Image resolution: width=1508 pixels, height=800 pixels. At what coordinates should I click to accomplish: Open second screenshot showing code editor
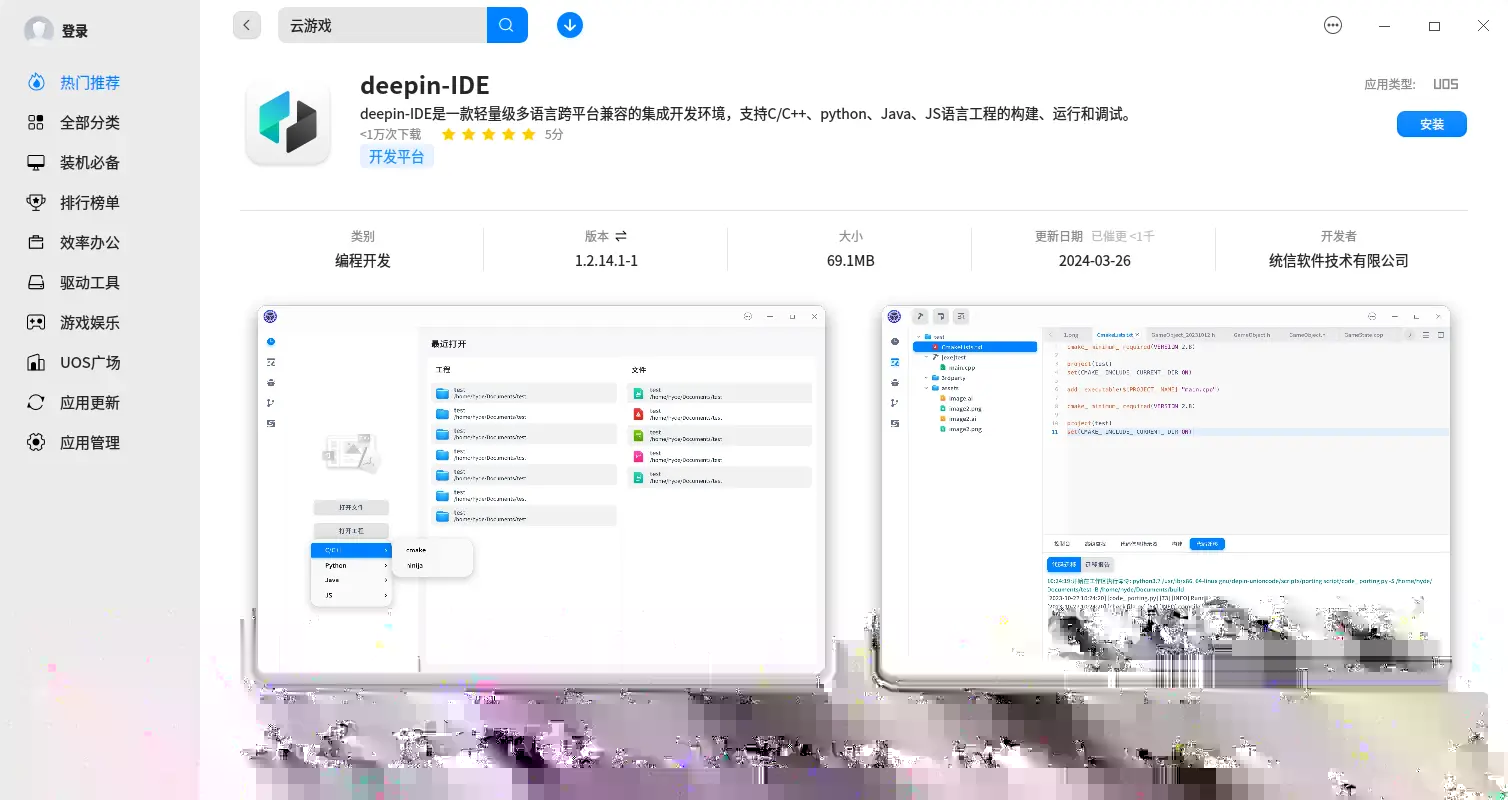1166,490
